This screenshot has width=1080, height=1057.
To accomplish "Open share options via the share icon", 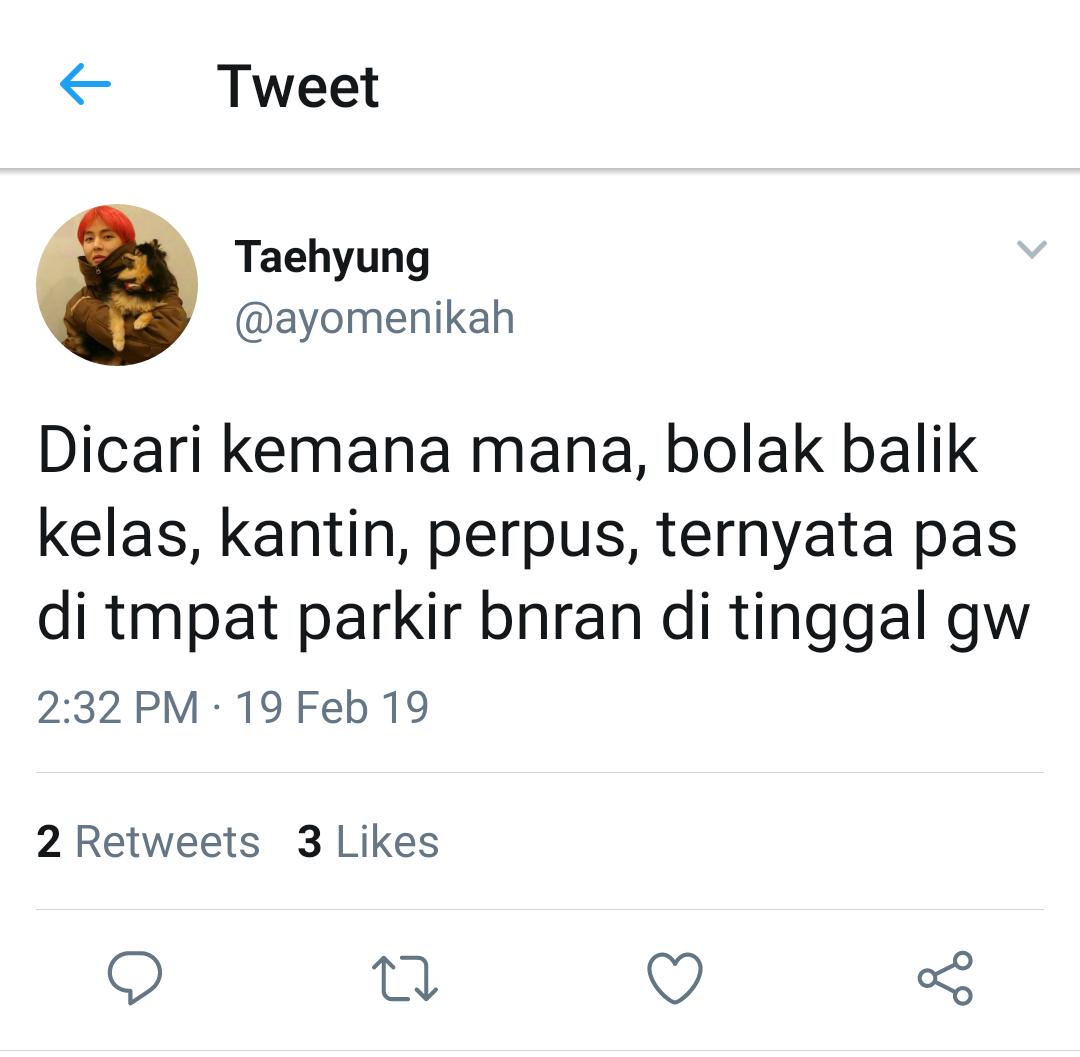I will (945, 978).
